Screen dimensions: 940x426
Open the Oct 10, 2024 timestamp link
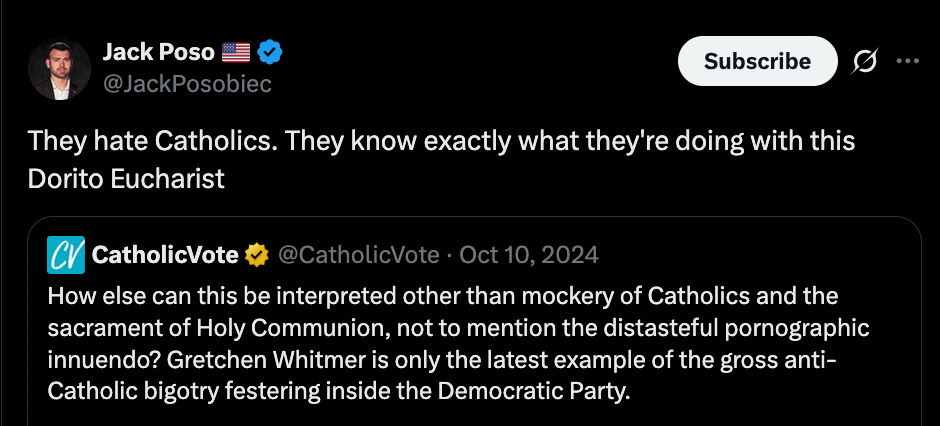coord(529,255)
